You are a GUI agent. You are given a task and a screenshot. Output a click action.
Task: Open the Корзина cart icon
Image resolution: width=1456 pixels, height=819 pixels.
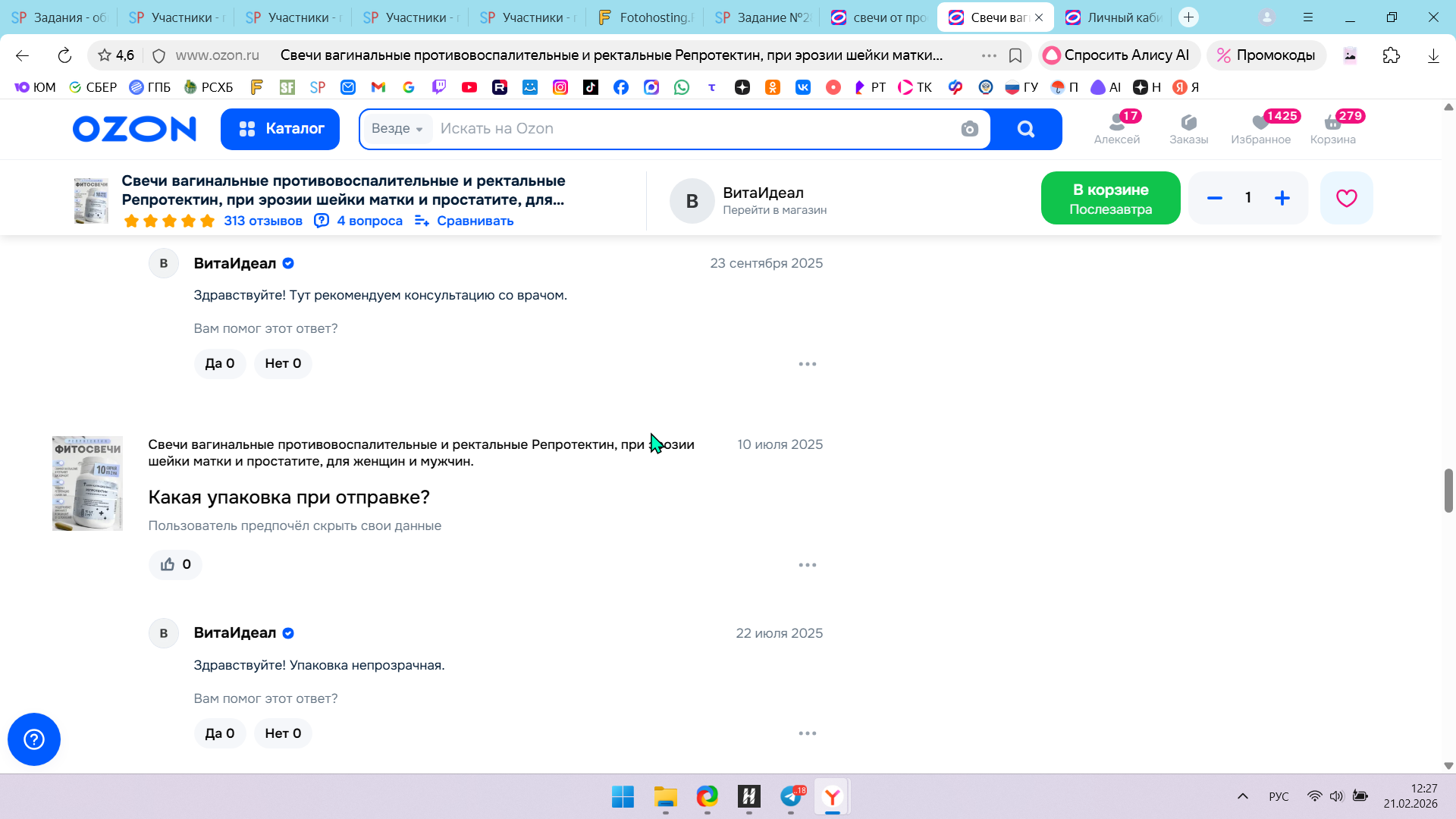click(1332, 128)
